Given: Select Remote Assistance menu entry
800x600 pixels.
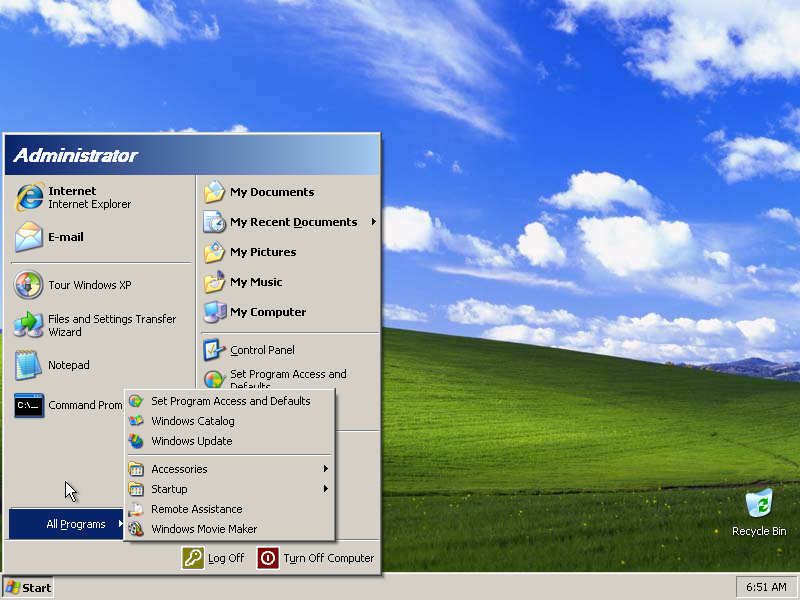Looking at the screenshot, I should 230,509.
